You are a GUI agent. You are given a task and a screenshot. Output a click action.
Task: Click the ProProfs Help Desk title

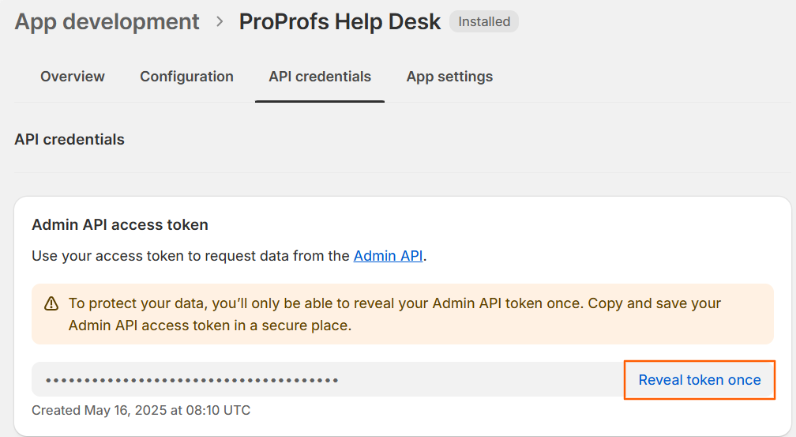(x=340, y=21)
